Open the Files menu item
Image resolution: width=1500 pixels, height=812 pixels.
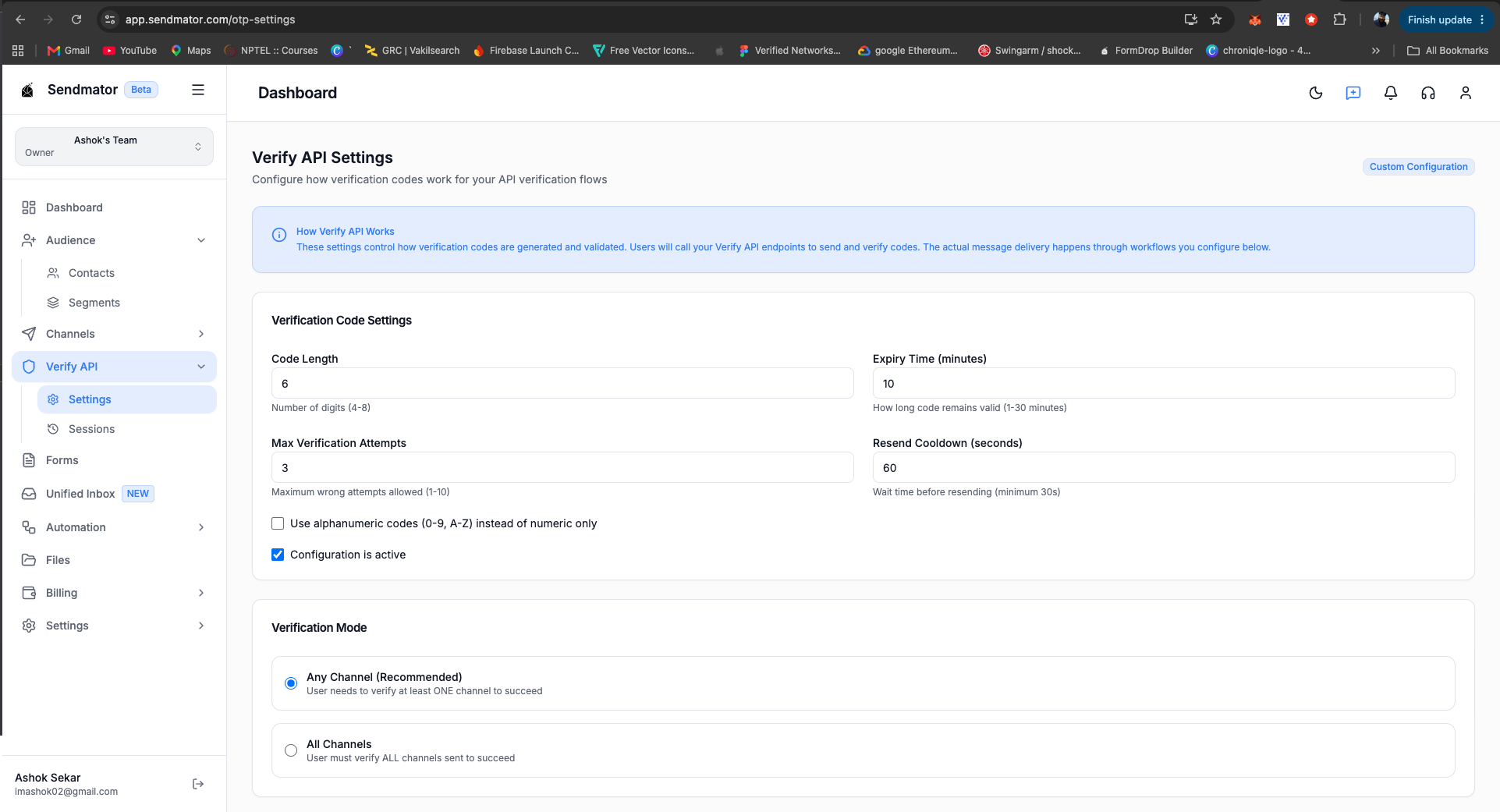114,560
